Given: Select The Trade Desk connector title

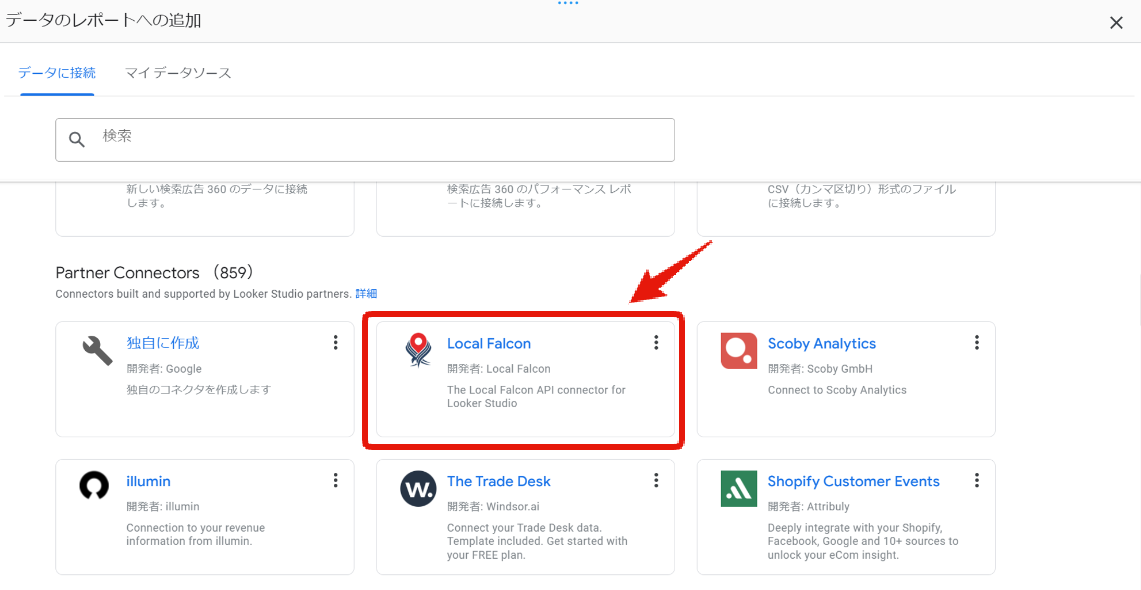Looking at the screenshot, I should click(x=498, y=482).
